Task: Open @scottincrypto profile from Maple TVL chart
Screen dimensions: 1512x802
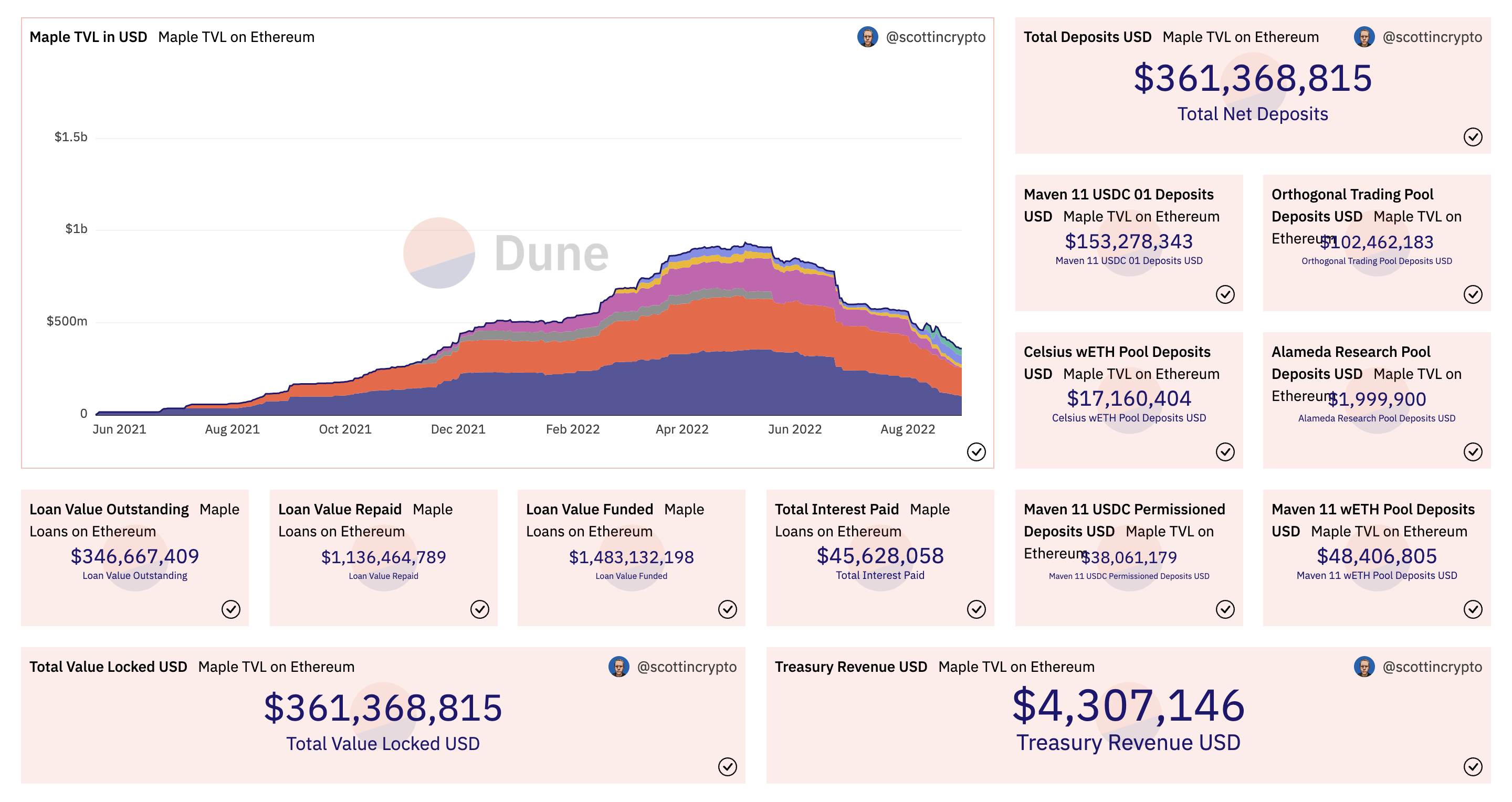Action: [x=936, y=37]
